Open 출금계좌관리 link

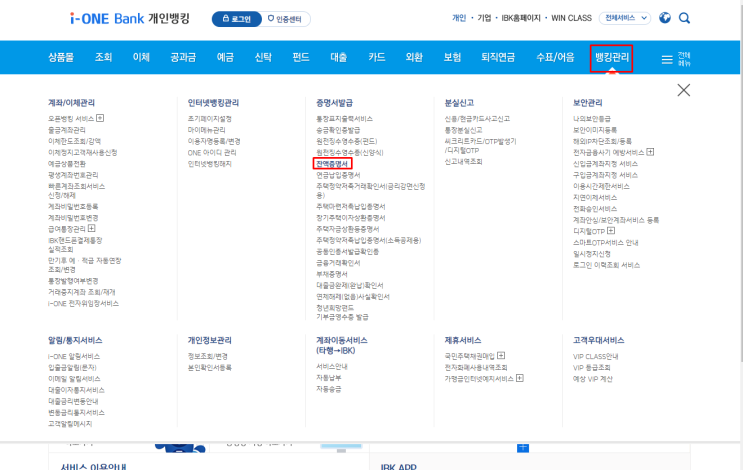(67, 130)
